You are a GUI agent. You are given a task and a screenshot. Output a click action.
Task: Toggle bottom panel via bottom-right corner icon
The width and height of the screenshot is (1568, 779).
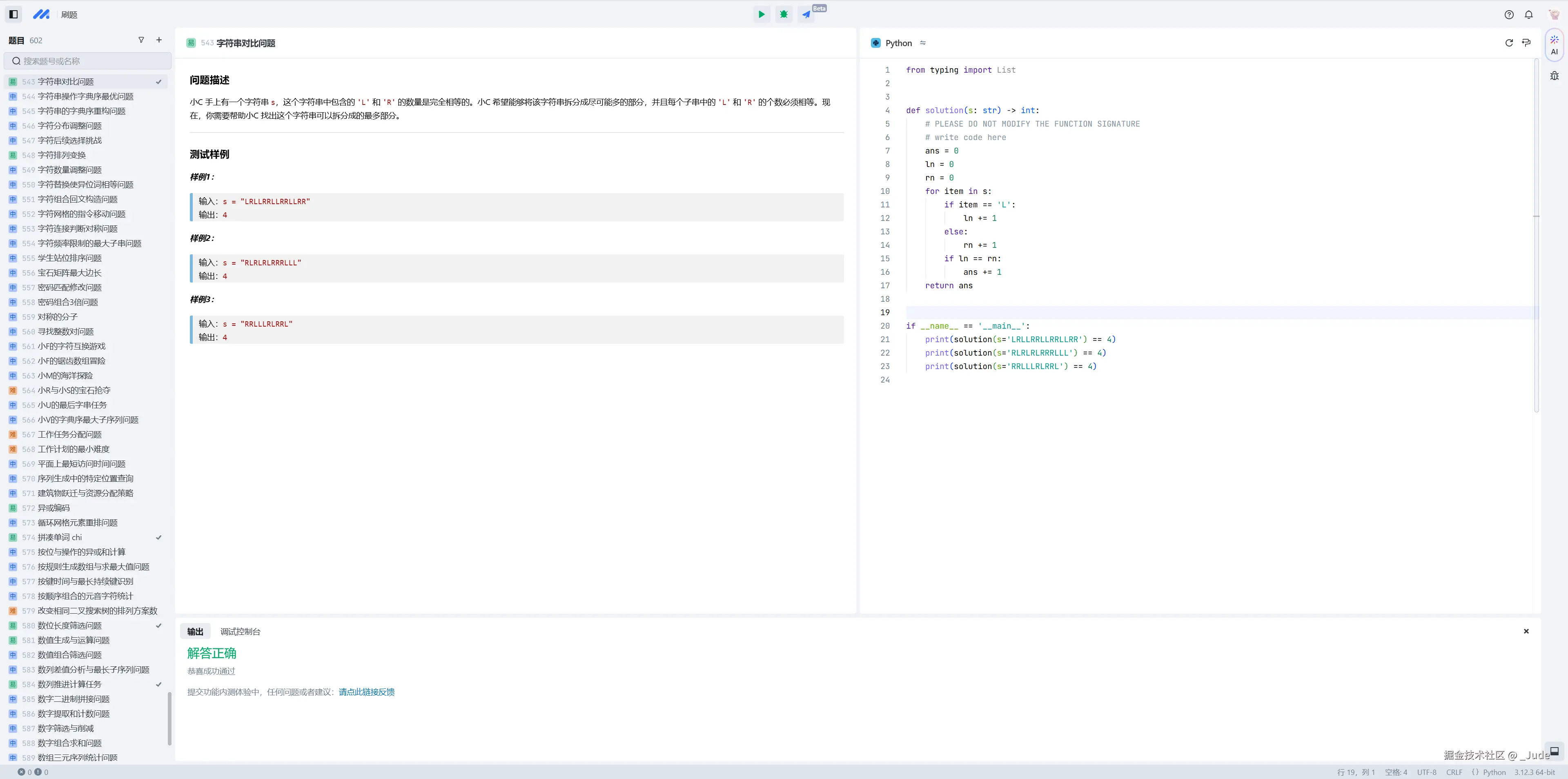[x=1554, y=751]
